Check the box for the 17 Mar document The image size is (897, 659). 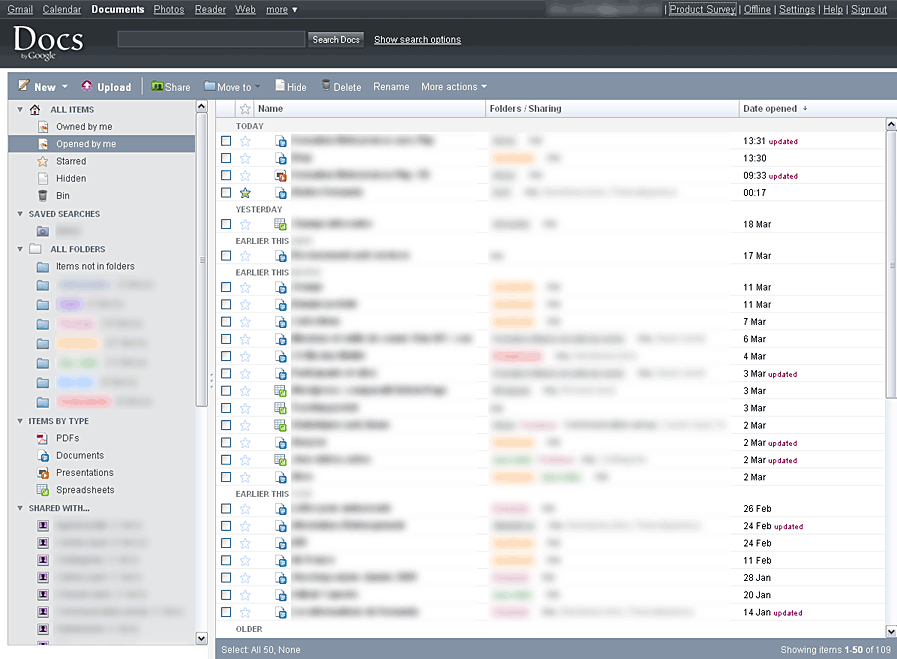(x=226, y=256)
